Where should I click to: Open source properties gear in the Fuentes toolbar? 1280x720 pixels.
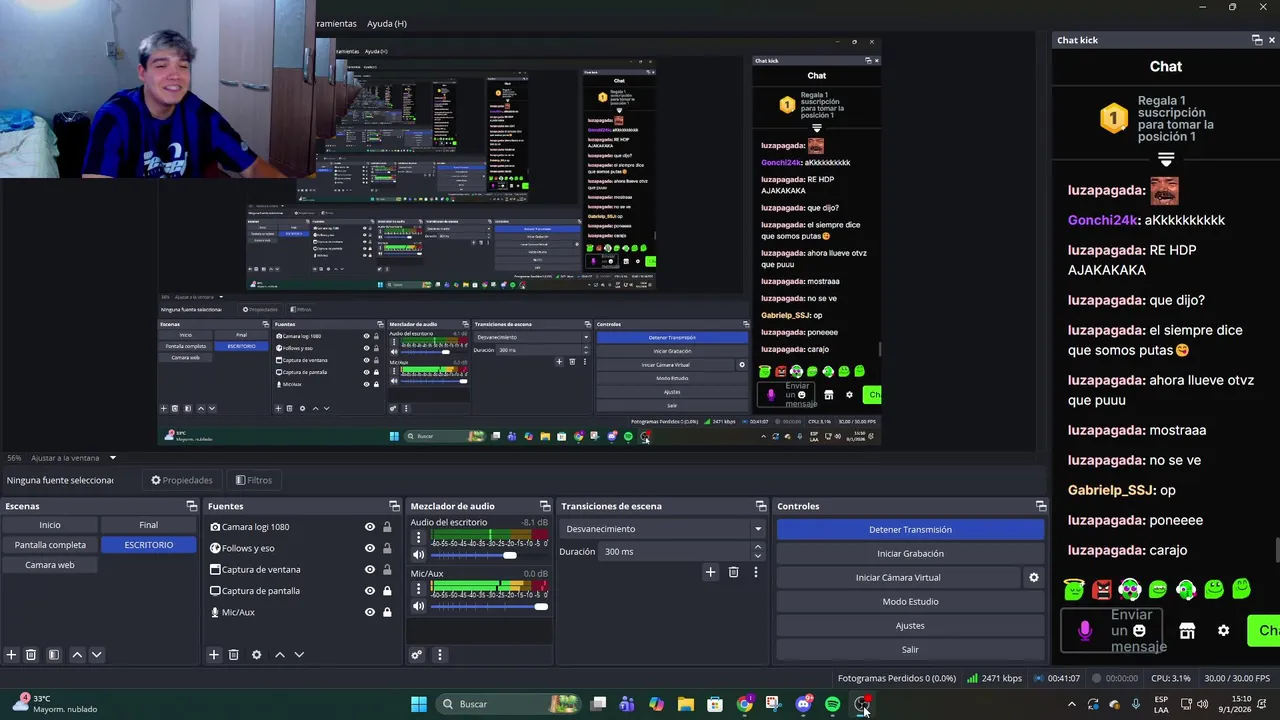256,655
